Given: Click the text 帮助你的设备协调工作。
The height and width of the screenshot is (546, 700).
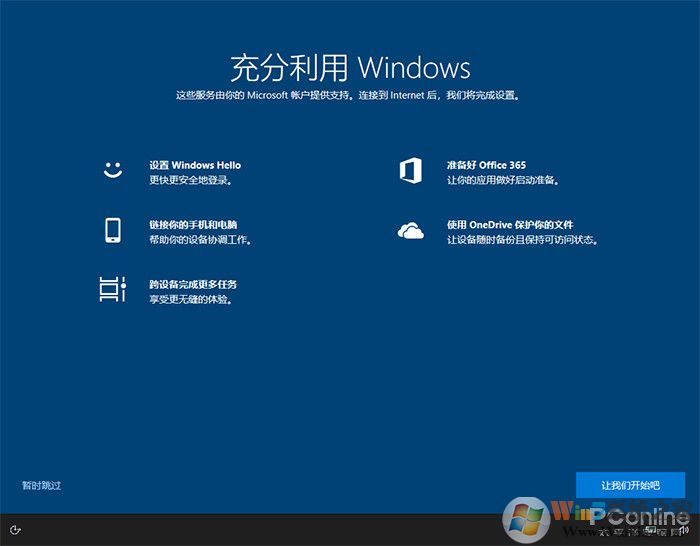Looking at the screenshot, I should point(200,240).
